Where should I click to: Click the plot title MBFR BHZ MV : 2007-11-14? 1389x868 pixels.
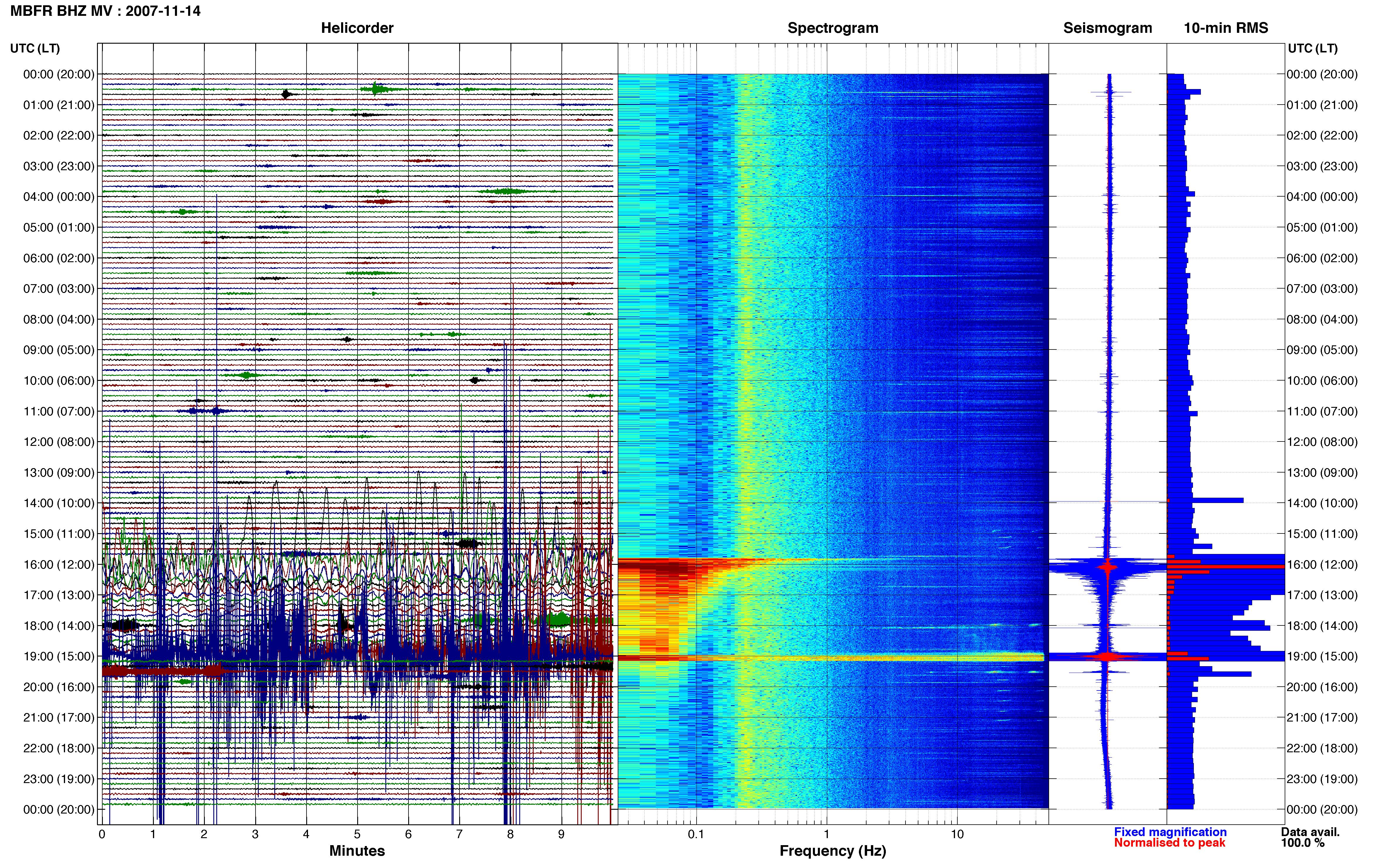point(106,11)
